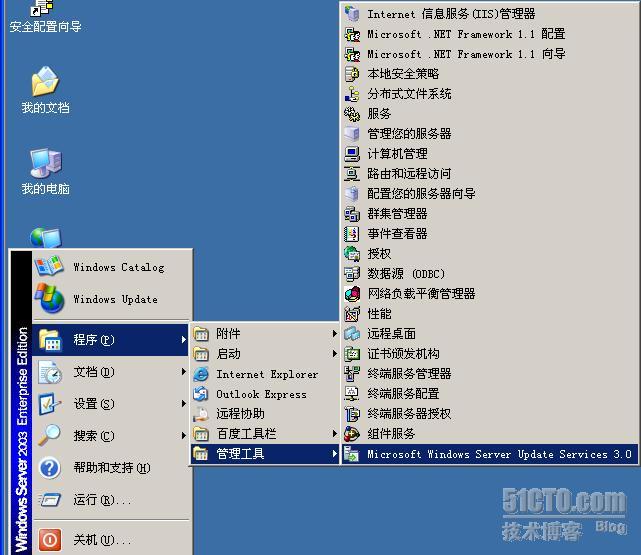Select 搜索(C) menu entry label
This screenshot has height=555, width=641.
94,436
